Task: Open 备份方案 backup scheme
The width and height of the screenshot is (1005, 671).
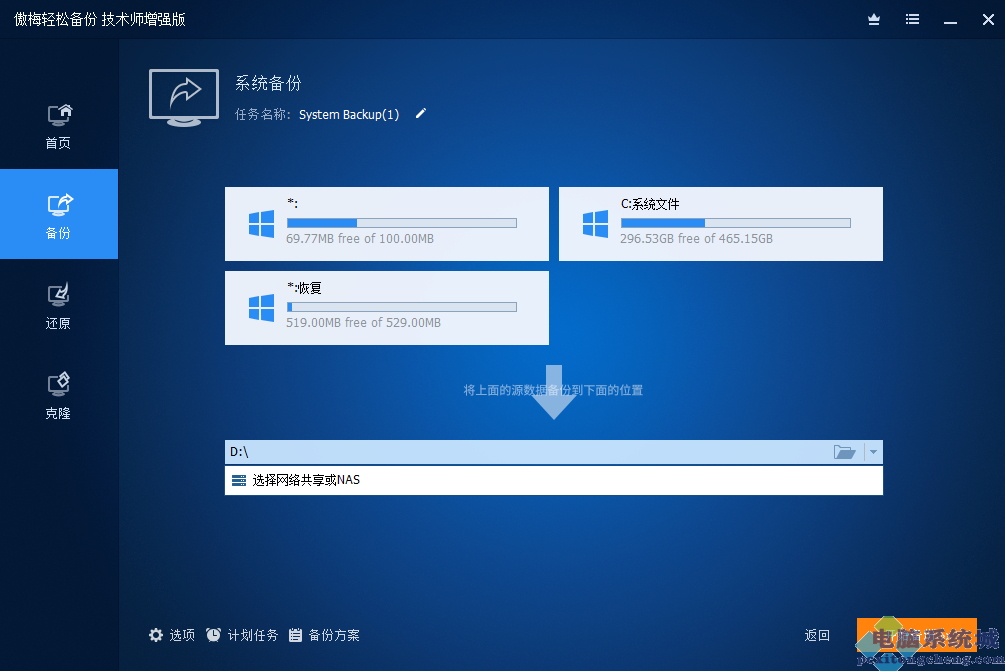Action: tap(324, 635)
